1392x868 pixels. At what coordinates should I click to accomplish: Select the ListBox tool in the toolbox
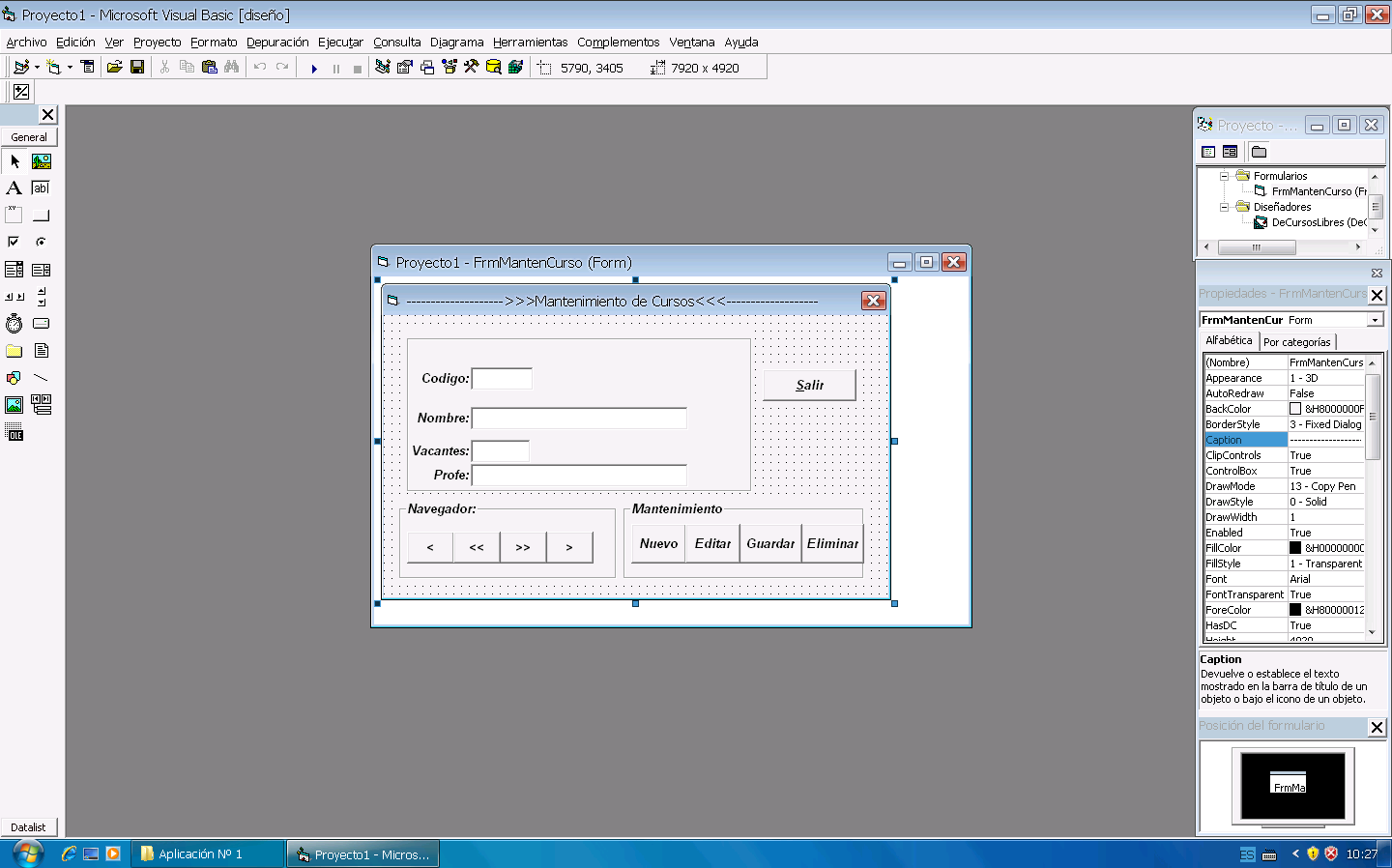pyautogui.click(x=41, y=270)
